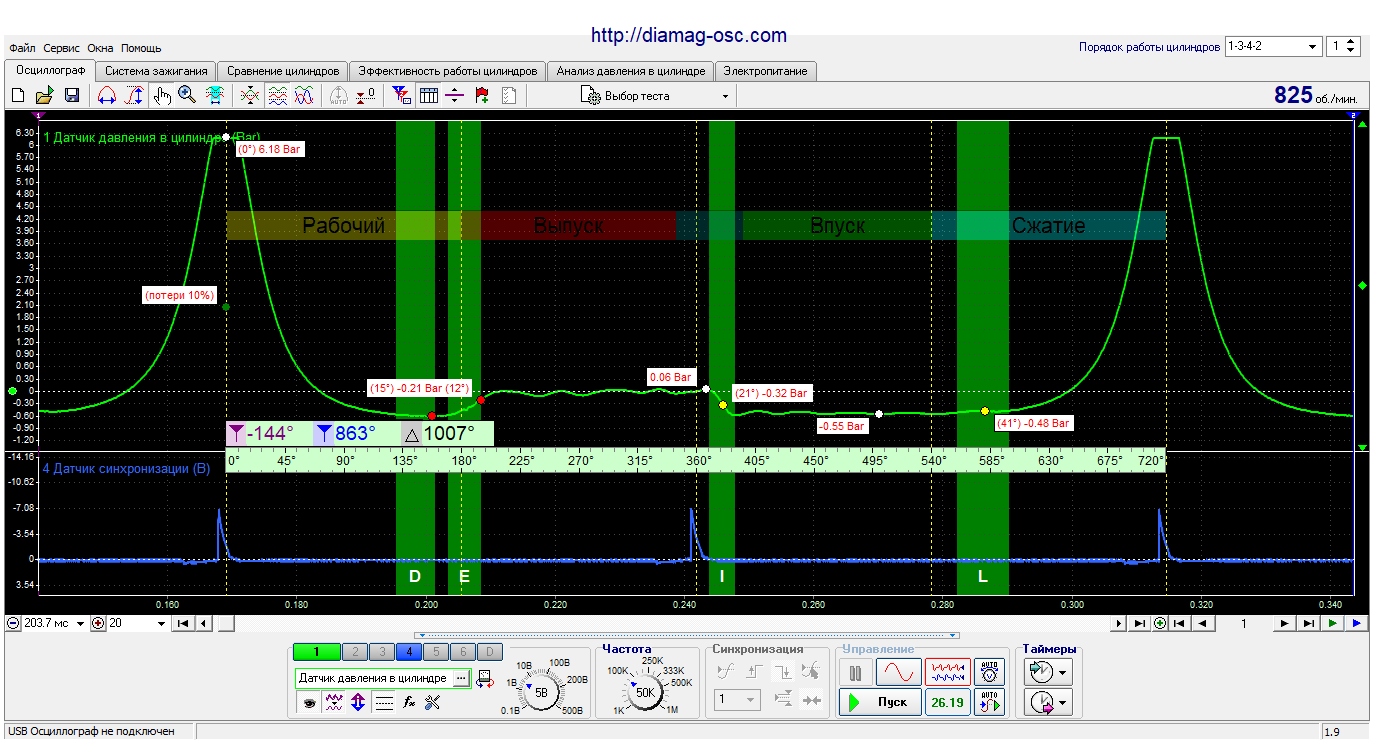Switch to Эффективность работы цилиндров tab

tap(448, 71)
